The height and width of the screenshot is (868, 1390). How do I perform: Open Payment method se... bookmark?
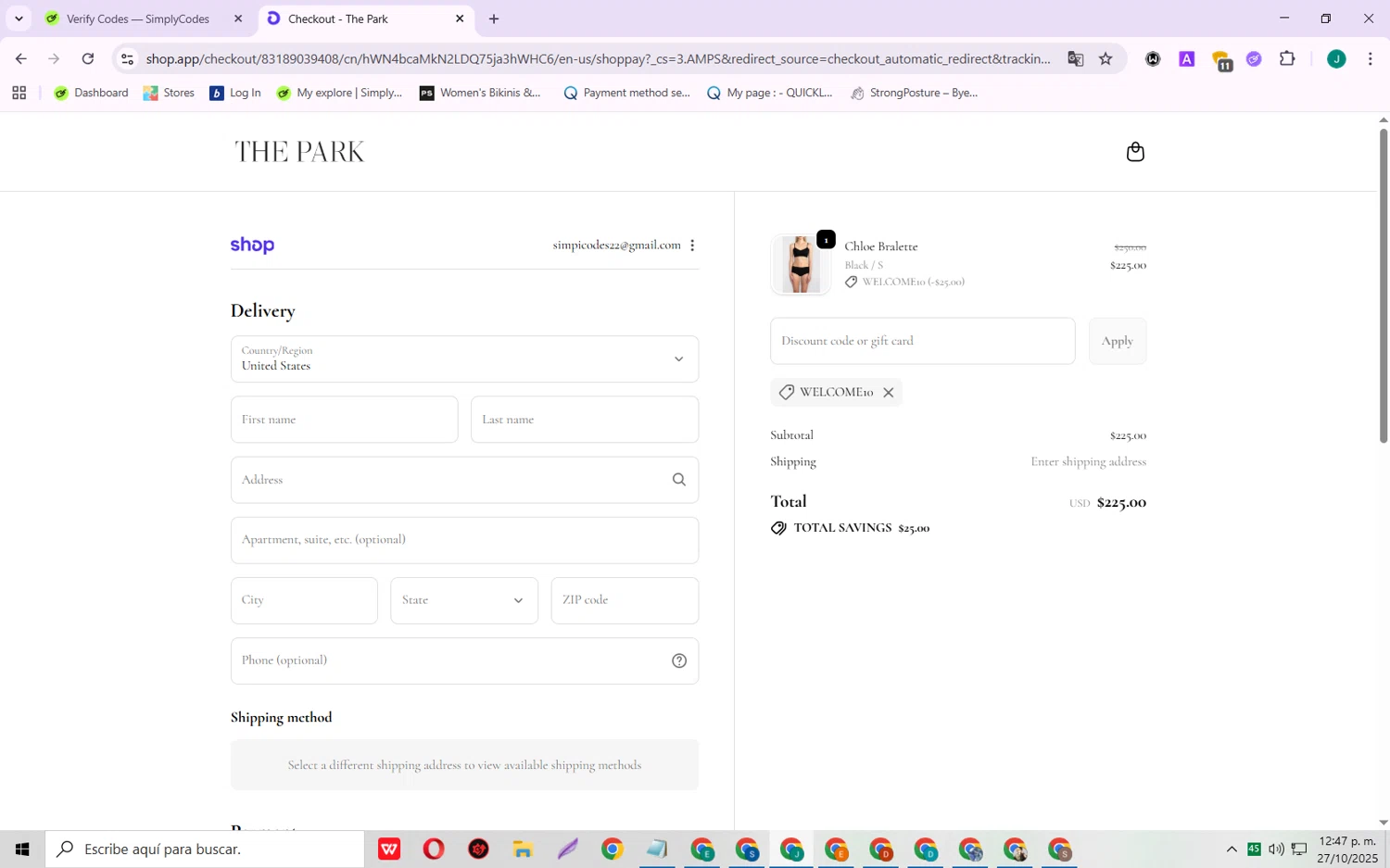click(x=626, y=93)
